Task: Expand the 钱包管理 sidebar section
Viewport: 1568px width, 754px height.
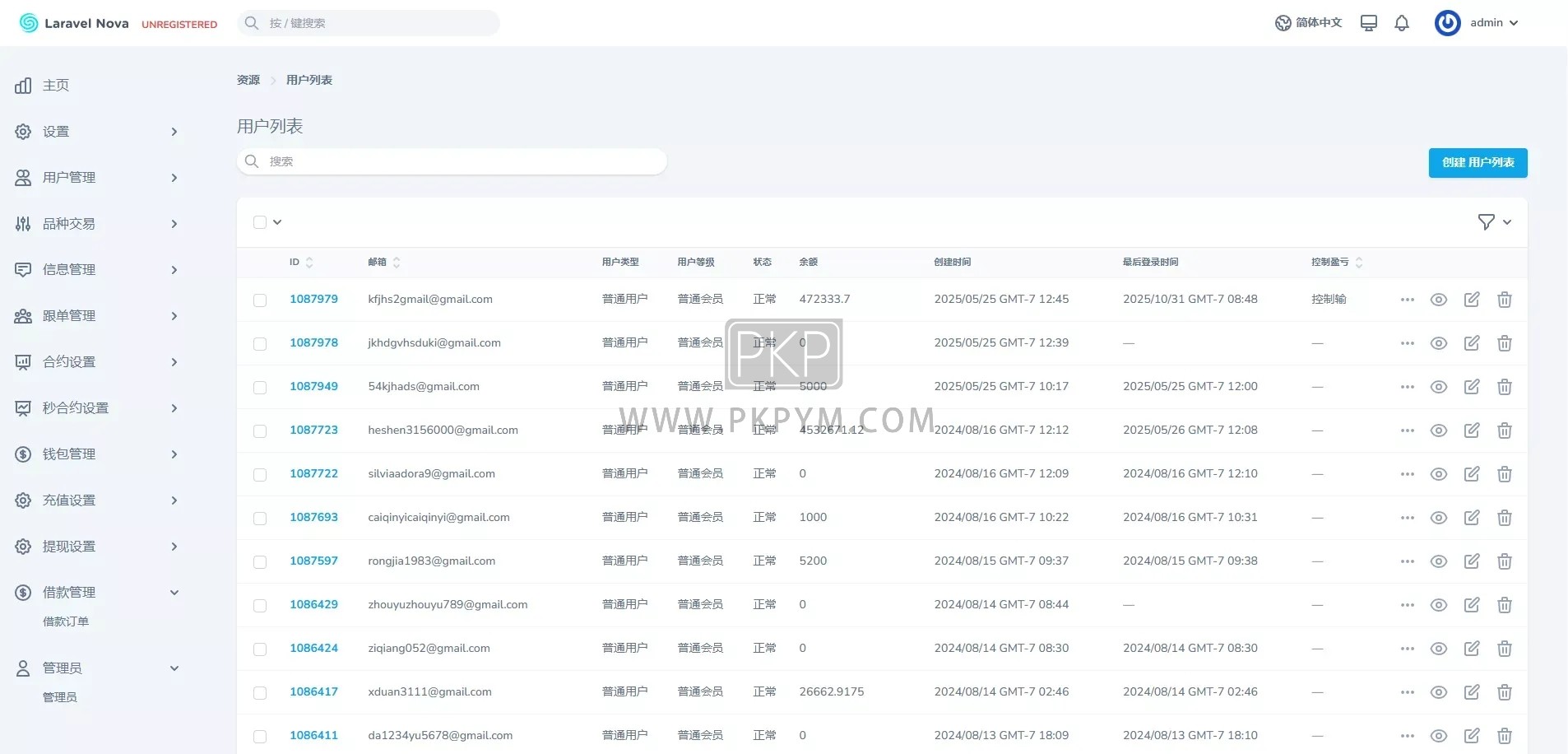Action: 97,454
